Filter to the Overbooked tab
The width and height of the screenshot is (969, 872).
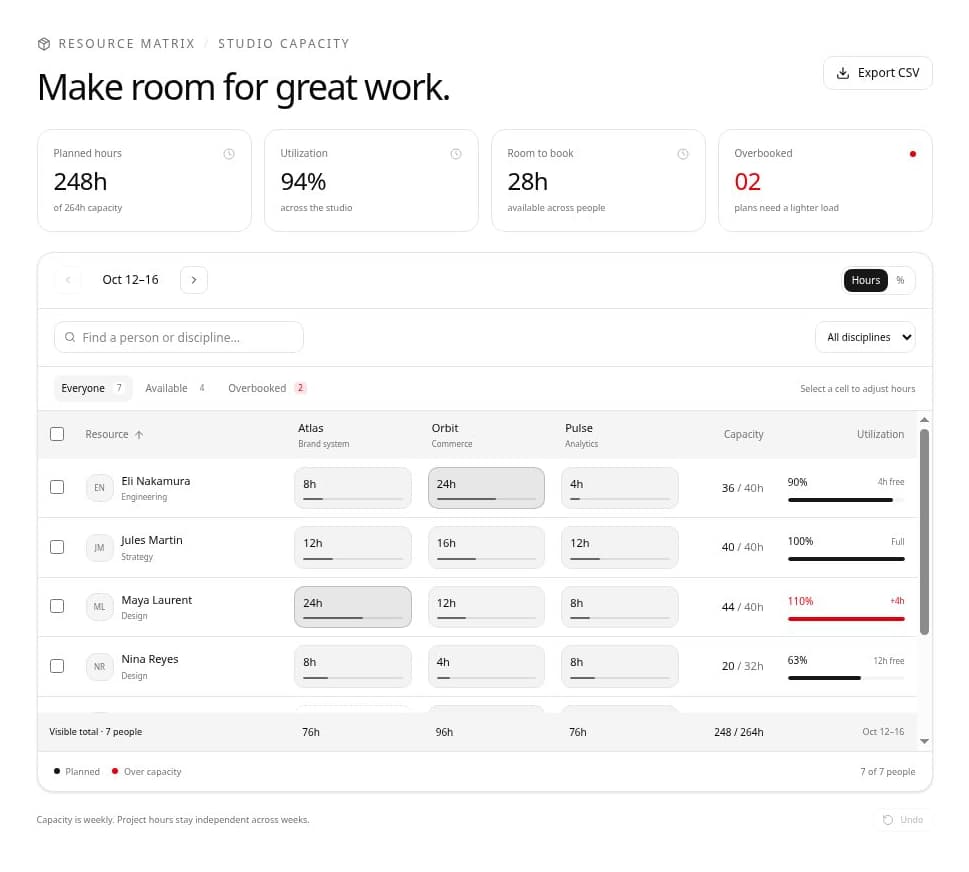pos(267,388)
